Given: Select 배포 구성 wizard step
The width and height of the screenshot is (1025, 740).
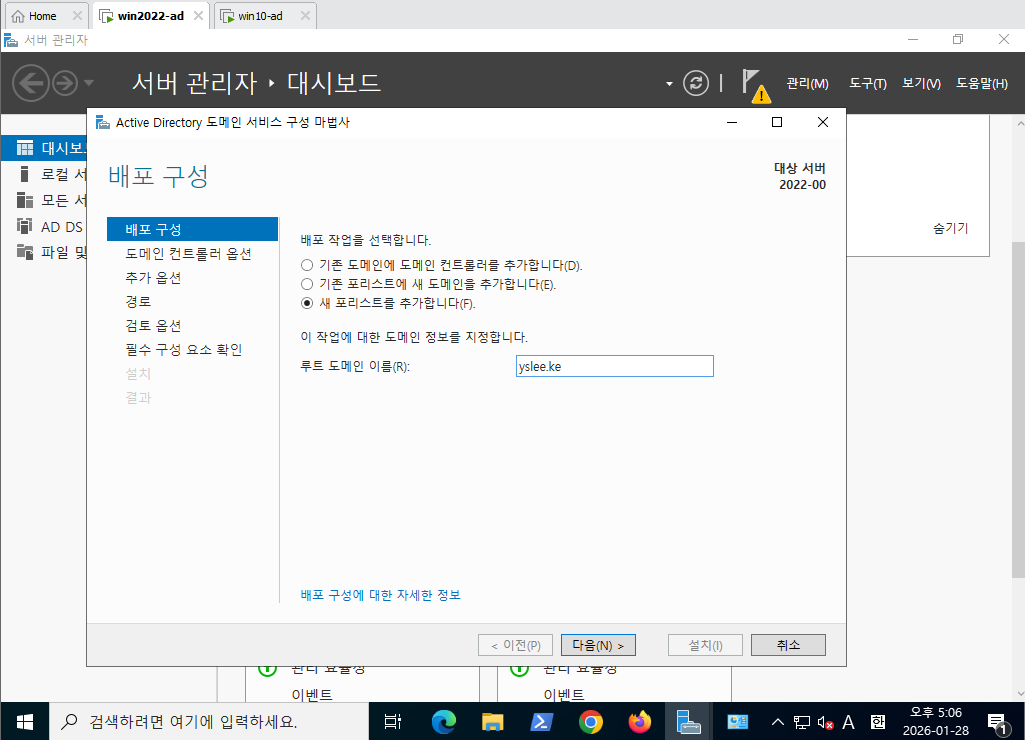Looking at the screenshot, I should point(192,229).
